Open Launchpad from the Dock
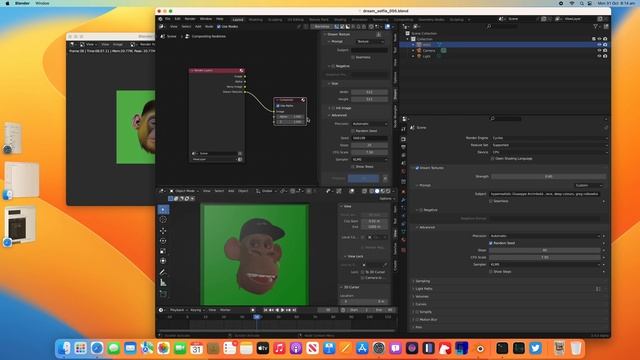This screenshot has width=640, height=360. click(x=81, y=348)
